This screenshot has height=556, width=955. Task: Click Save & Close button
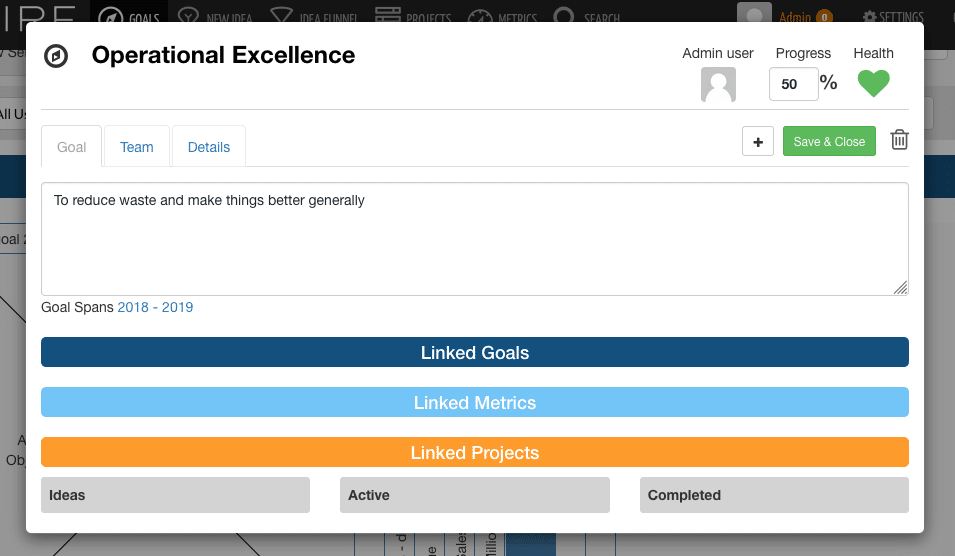[829, 141]
